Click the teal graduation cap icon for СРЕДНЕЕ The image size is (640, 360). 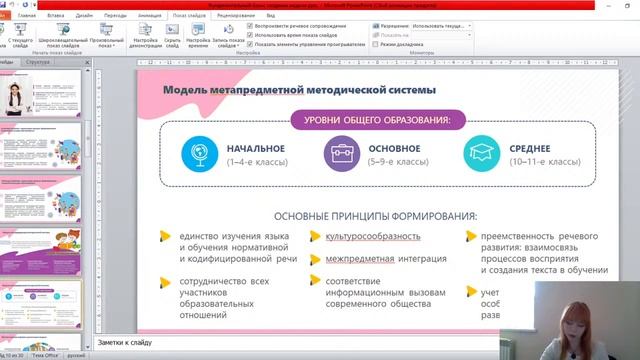point(482,154)
